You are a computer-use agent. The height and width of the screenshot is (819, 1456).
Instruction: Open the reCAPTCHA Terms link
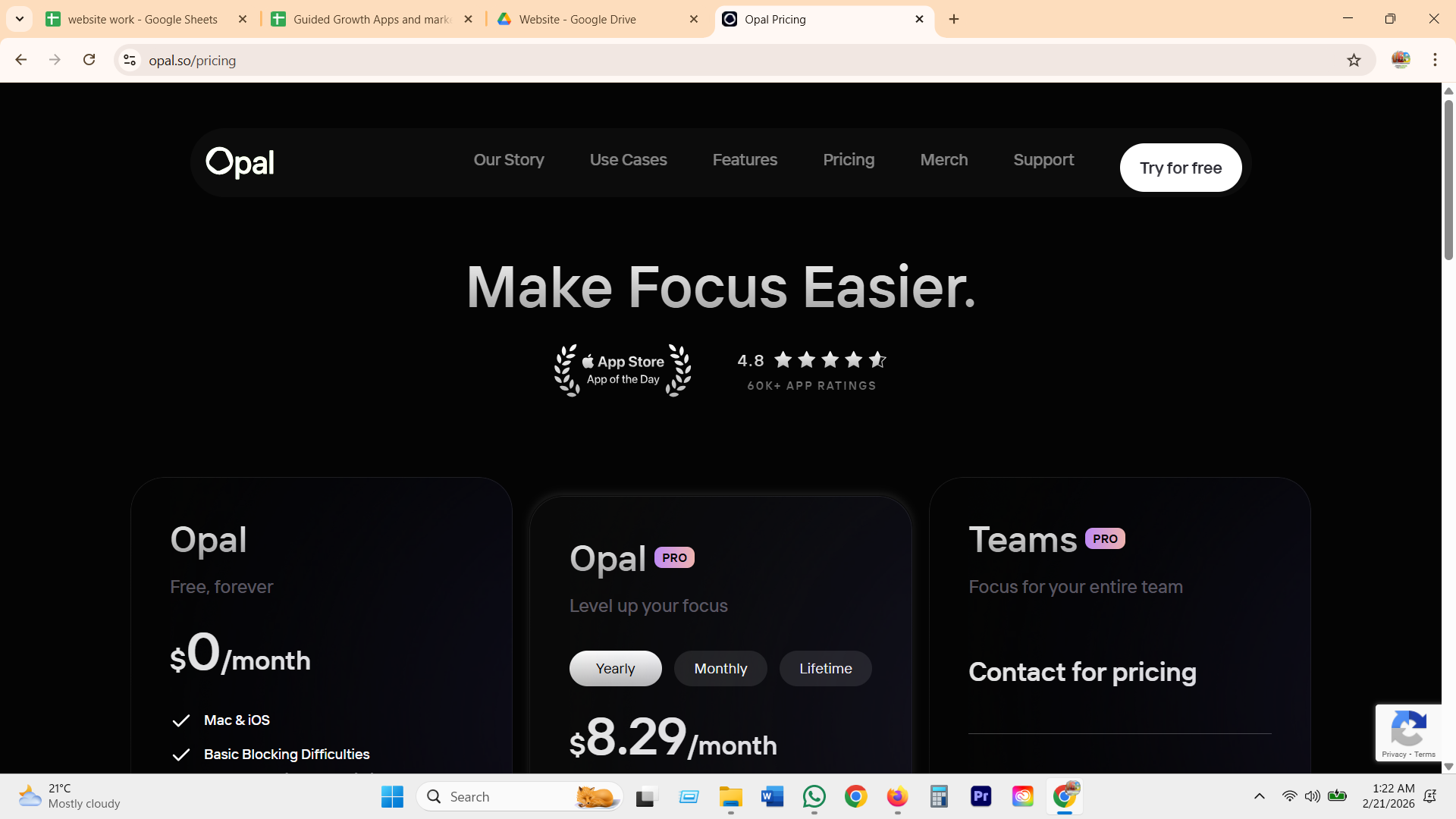1425,755
